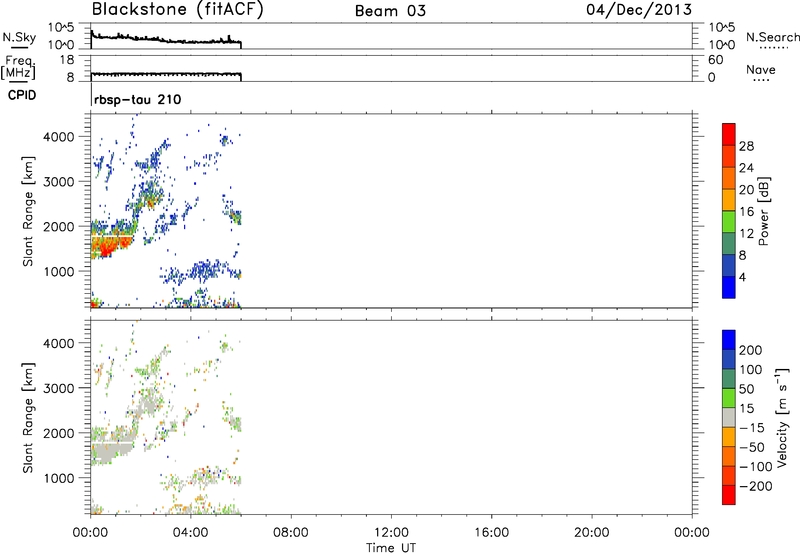The image size is (800, 554).
Task: Select the "N.Search" legend label
Action: click(x=772, y=37)
